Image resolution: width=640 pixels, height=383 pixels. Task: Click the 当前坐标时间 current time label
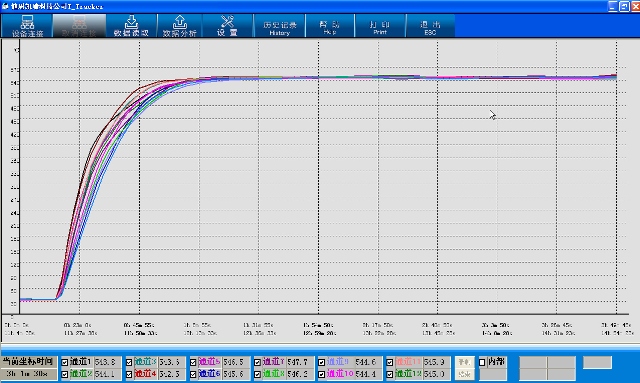pyautogui.click(x=28, y=362)
